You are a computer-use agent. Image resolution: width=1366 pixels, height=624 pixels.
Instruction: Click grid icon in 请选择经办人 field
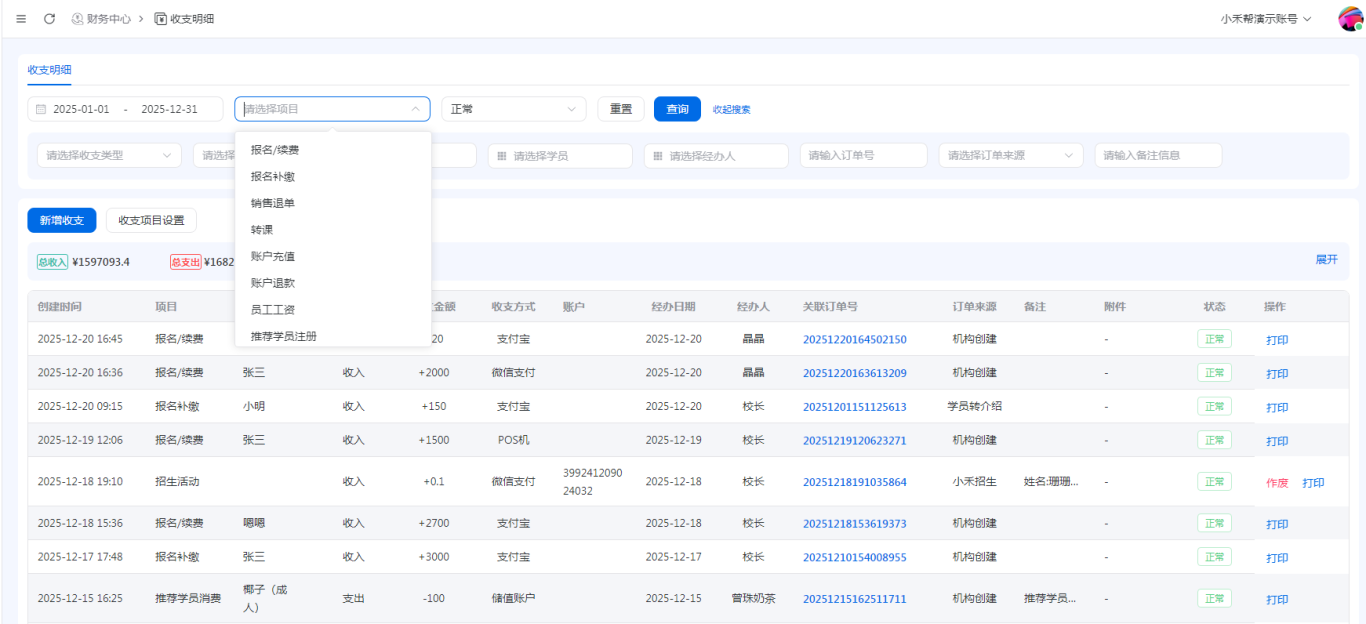point(658,156)
